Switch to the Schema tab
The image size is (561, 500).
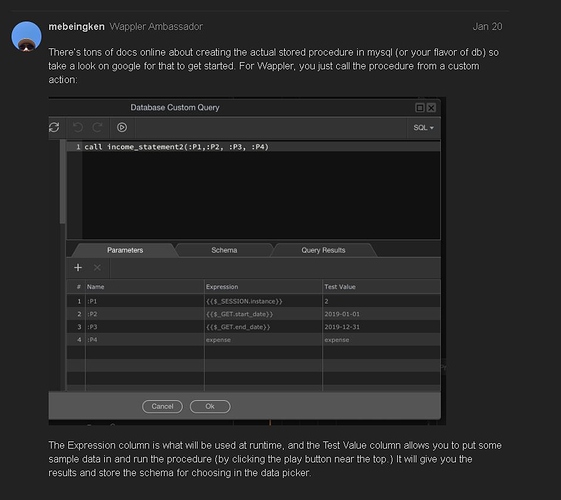coord(224,250)
